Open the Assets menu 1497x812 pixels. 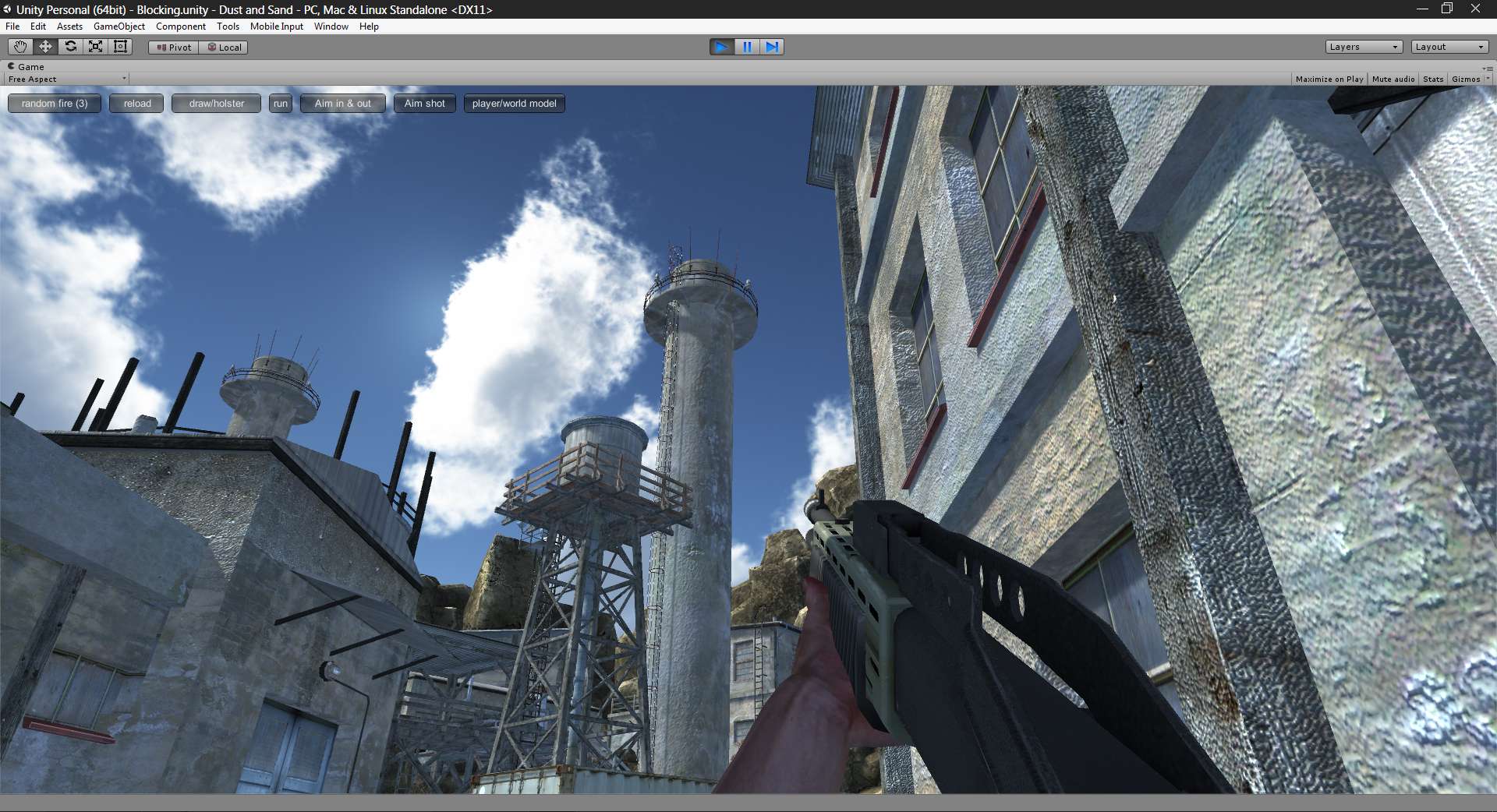(69, 26)
